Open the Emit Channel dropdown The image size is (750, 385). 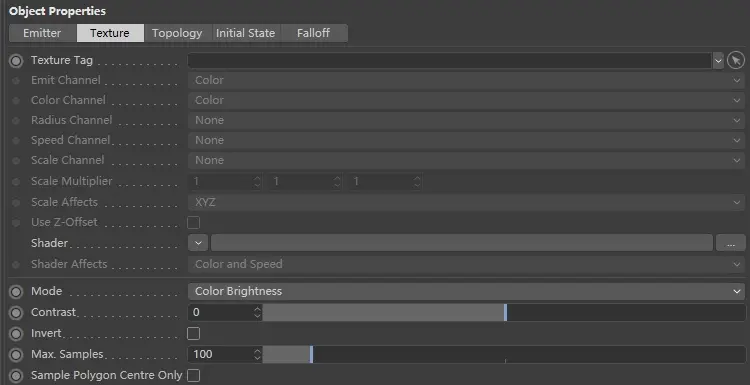pos(466,80)
